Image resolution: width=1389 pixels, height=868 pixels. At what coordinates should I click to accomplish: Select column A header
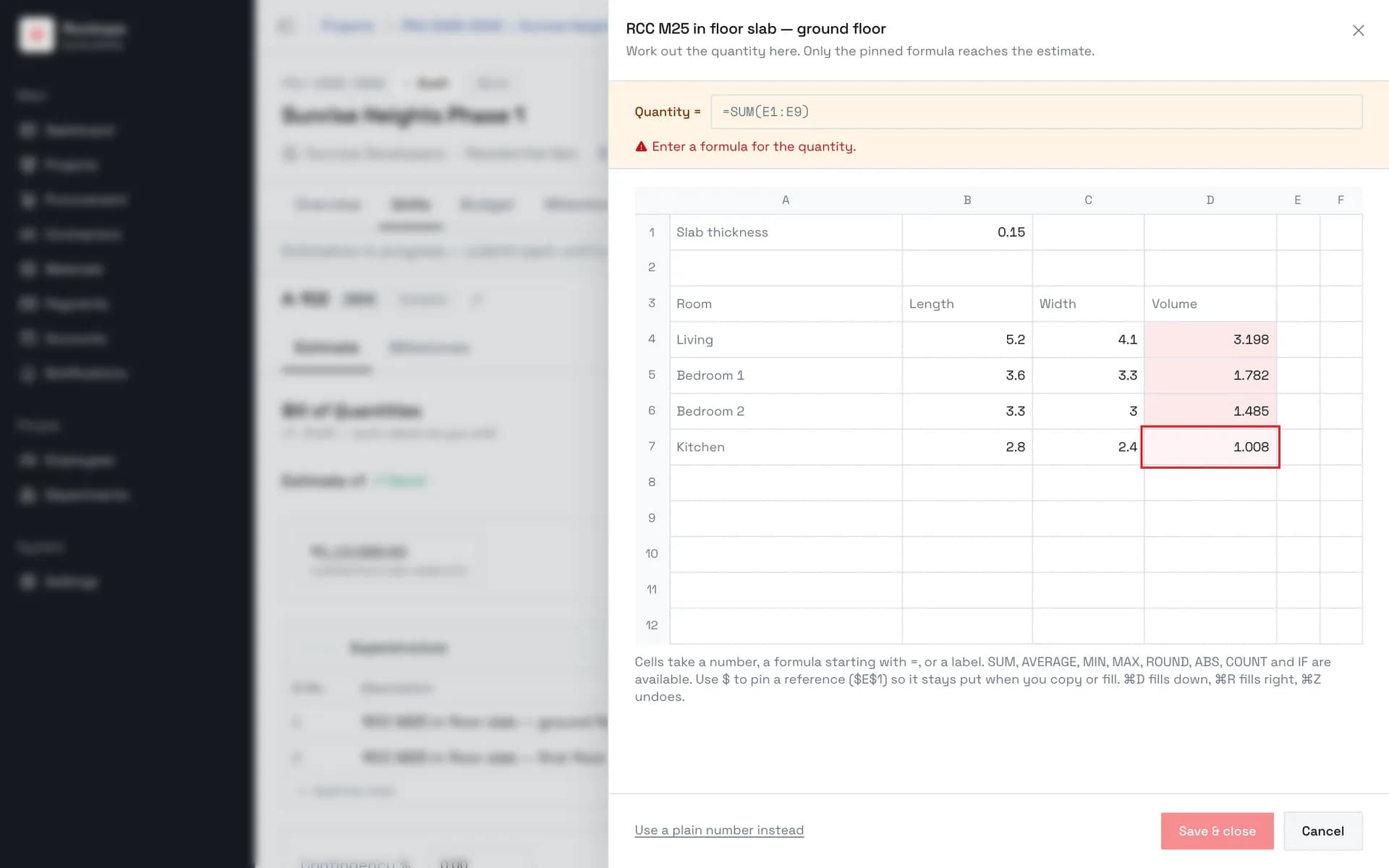(x=786, y=200)
